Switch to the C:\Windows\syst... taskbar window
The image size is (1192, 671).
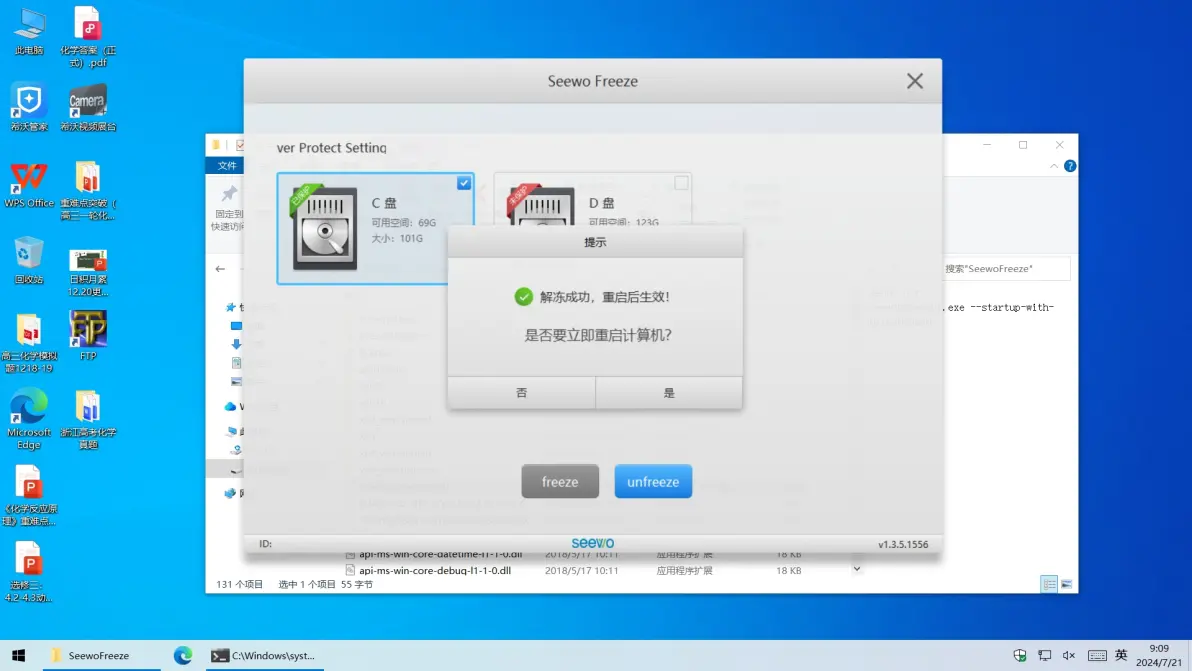[262, 655]
